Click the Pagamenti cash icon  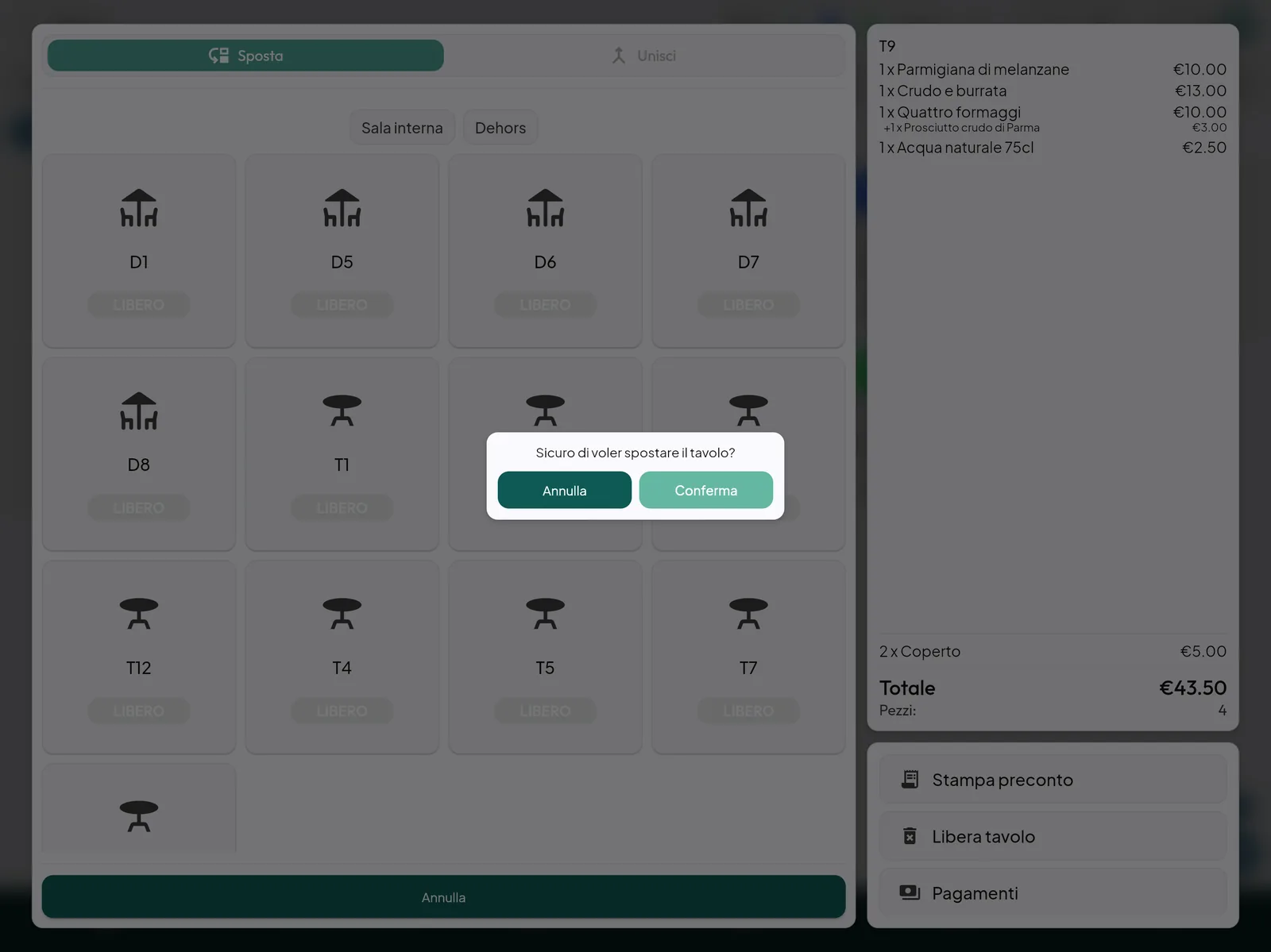pyautogui.click(x=910, y=892)
